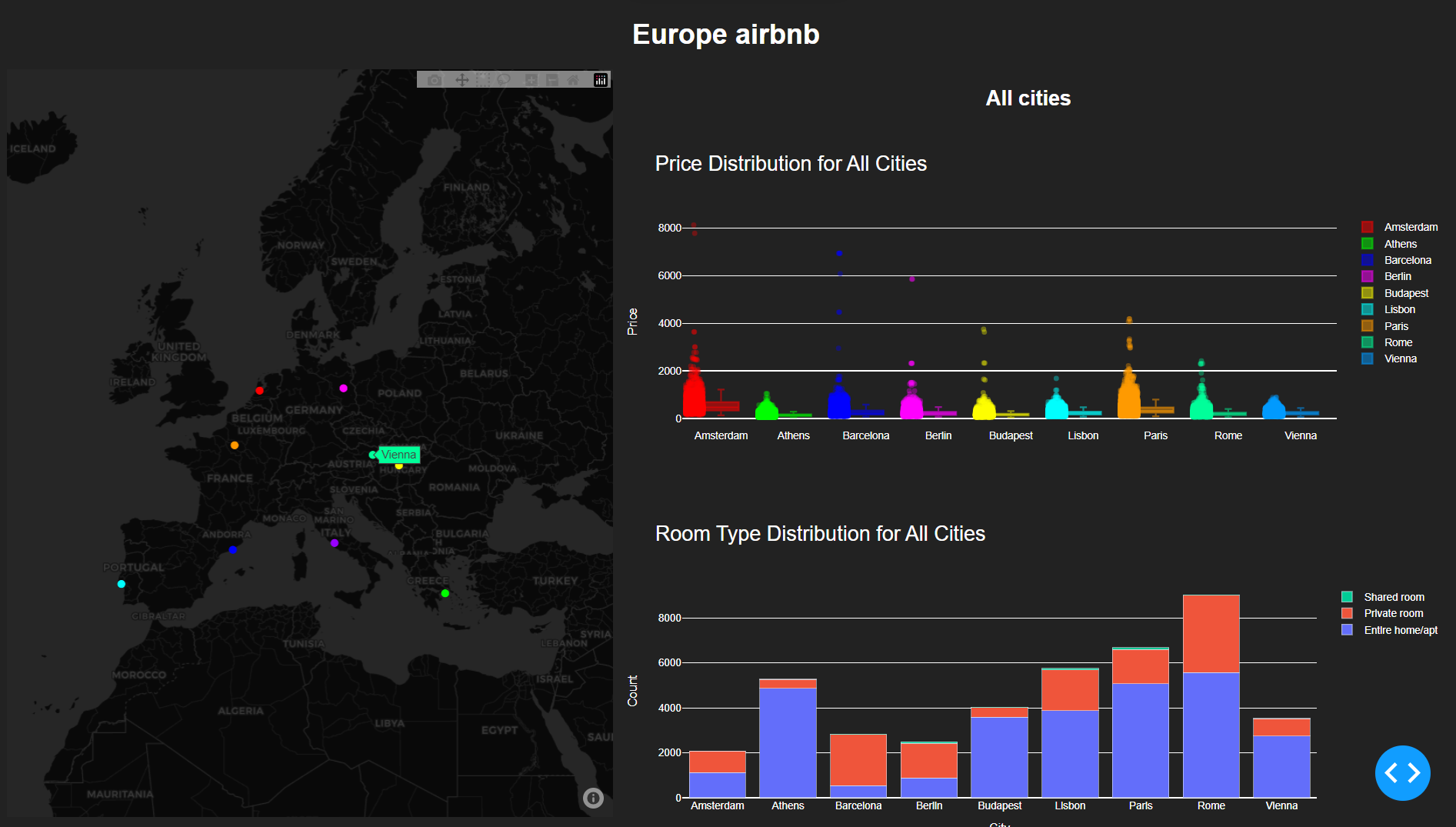Zoom in on the map with plus icon
The image size is (1456, 827).
(531, 80)
